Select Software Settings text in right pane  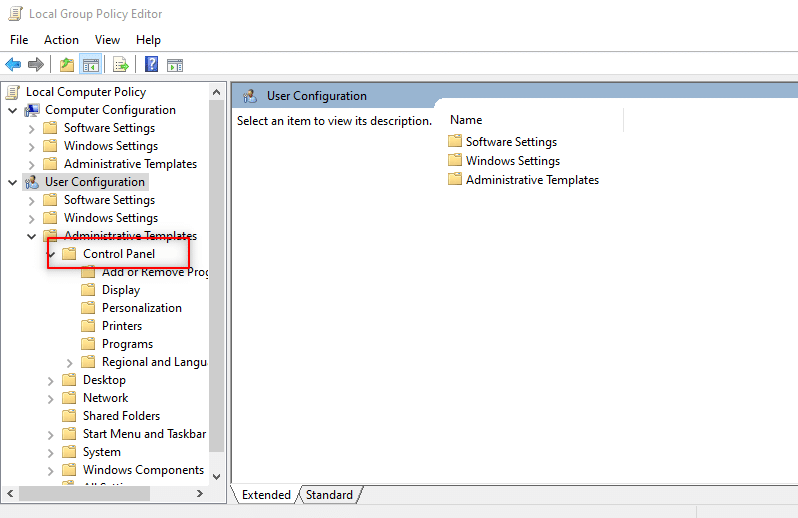(511, 141)
